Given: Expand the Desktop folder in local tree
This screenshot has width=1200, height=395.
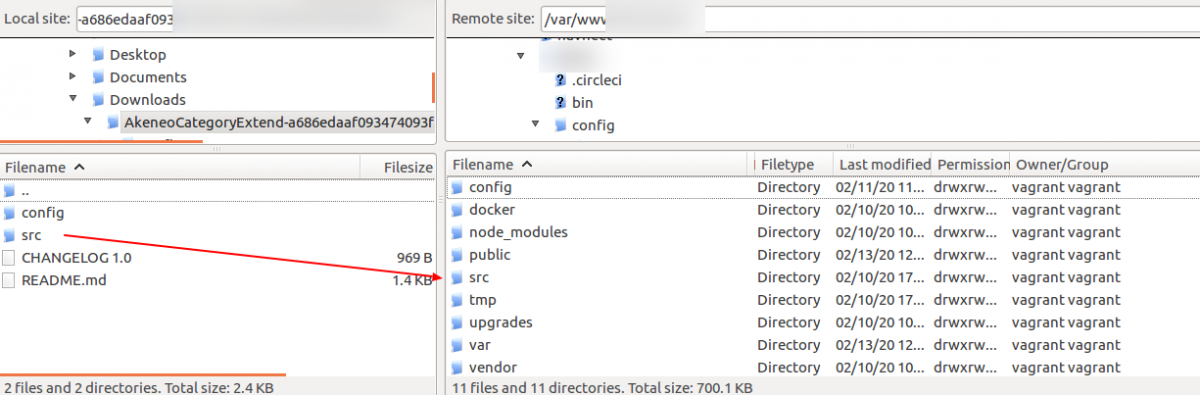Looking at the screenshot, I should tap(72, 55).
